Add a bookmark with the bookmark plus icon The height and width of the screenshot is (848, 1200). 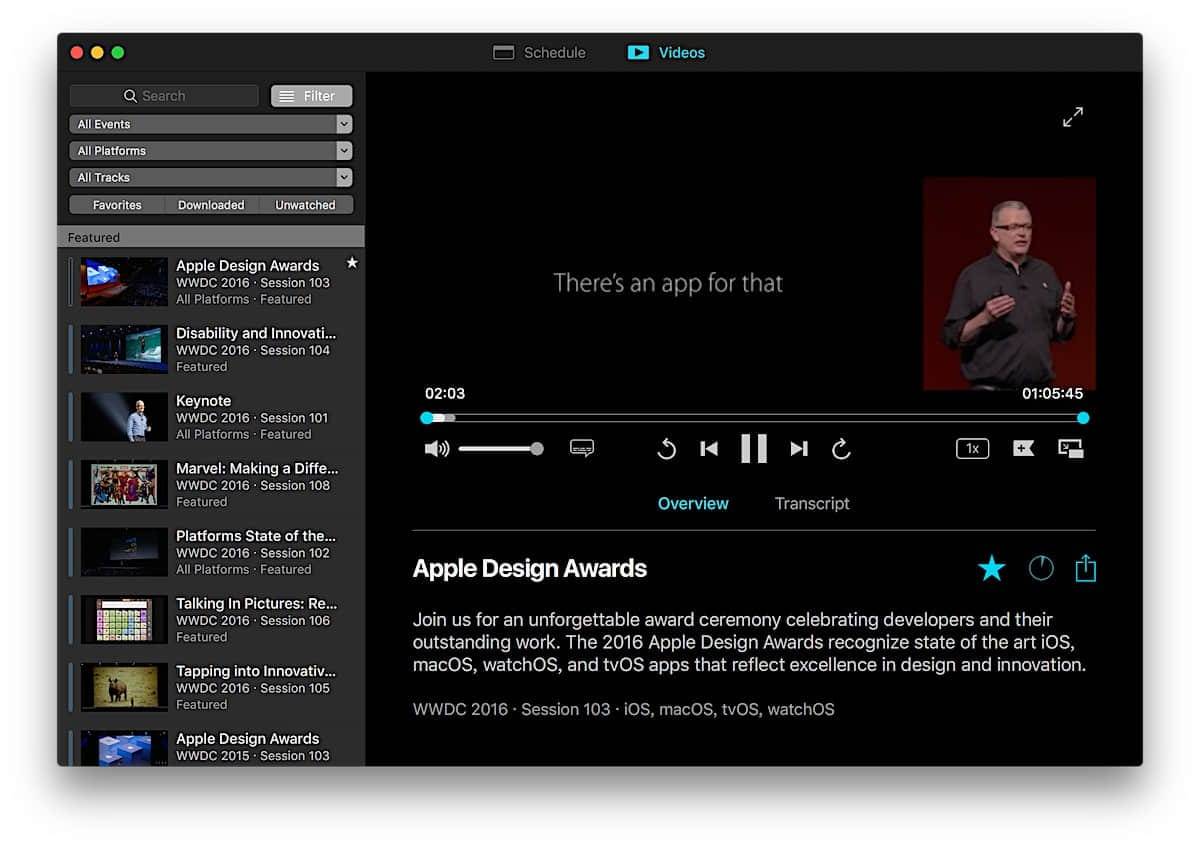(1023, 448)
